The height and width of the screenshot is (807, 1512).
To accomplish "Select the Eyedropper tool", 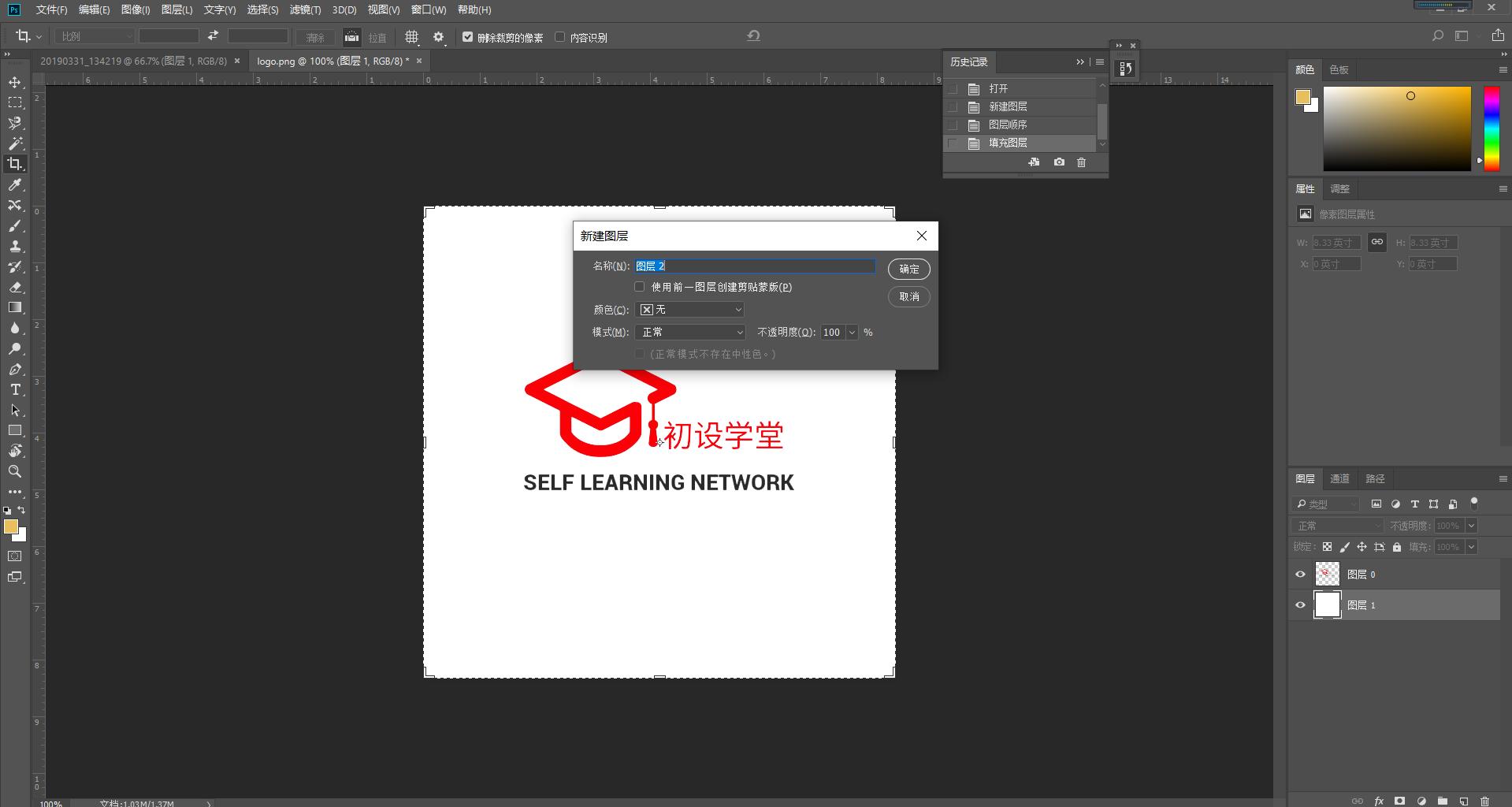I will point(14,185).
